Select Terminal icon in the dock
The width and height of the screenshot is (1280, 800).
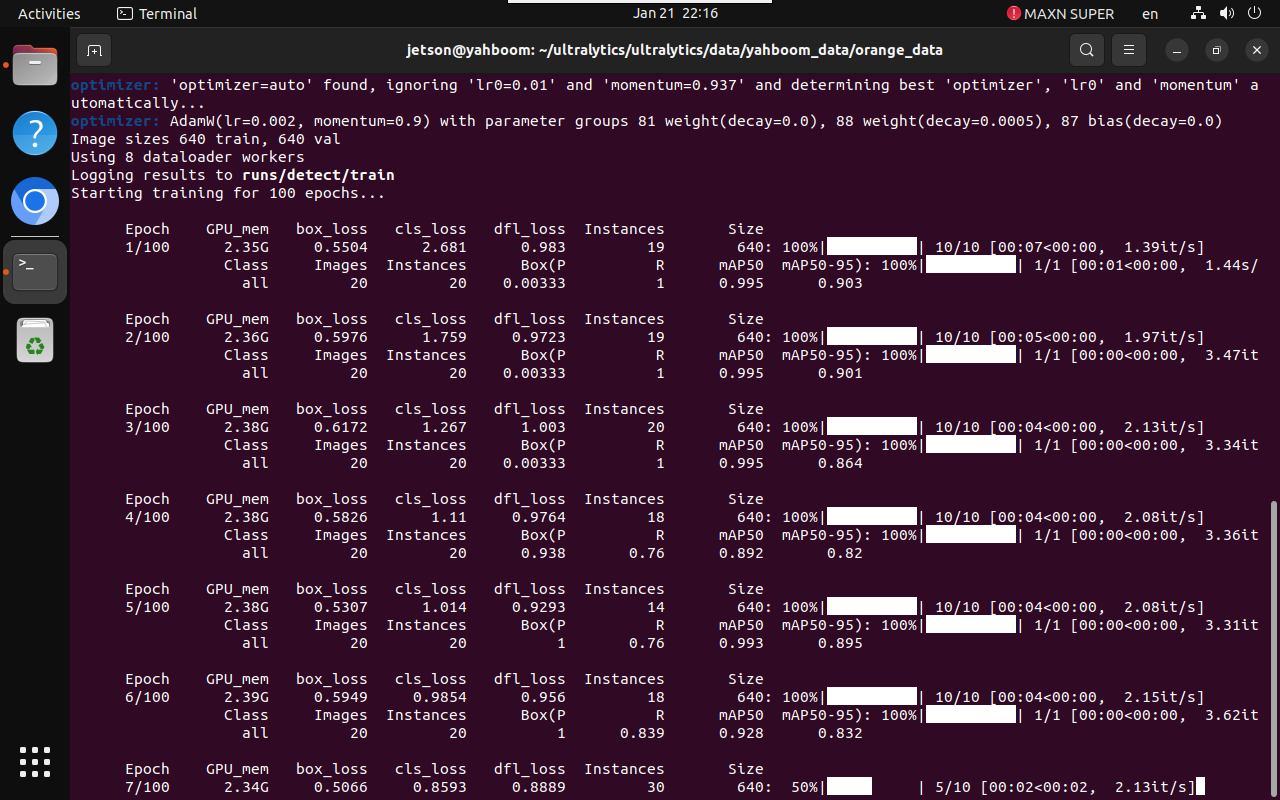click(35, 271)
